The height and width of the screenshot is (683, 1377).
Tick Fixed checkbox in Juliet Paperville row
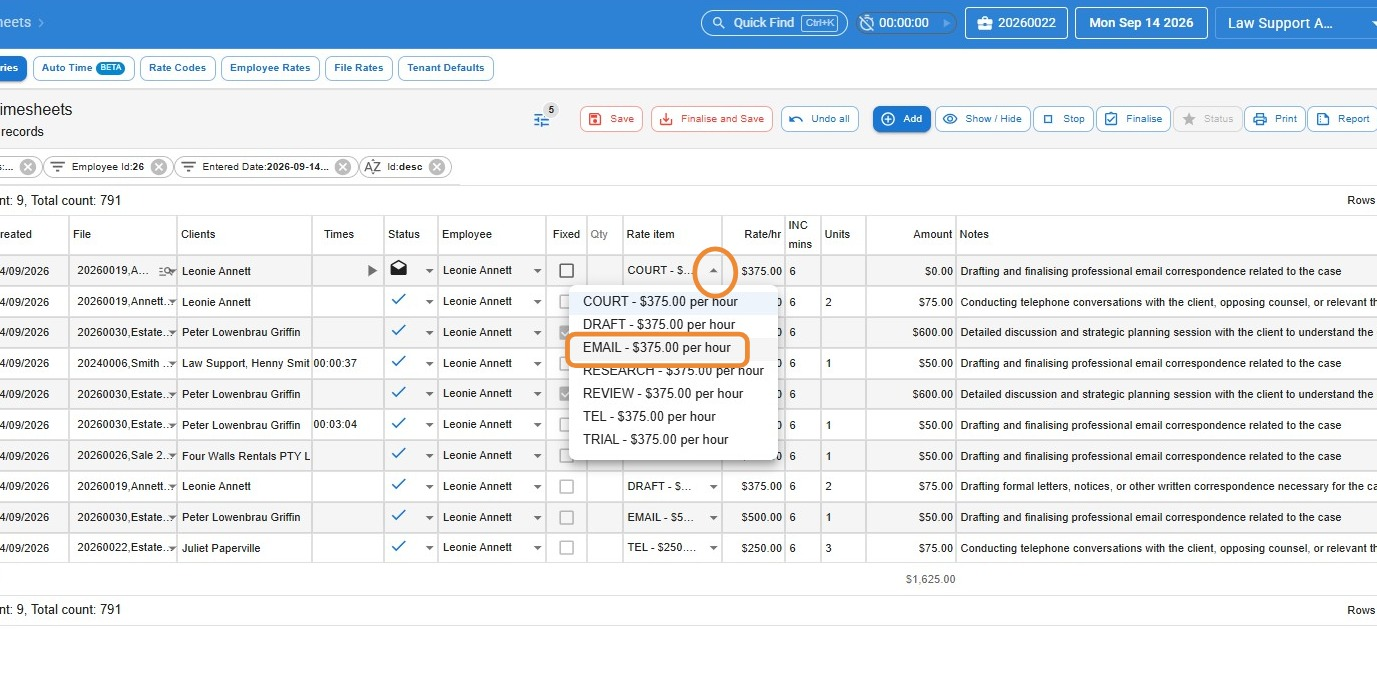(567, 548)
